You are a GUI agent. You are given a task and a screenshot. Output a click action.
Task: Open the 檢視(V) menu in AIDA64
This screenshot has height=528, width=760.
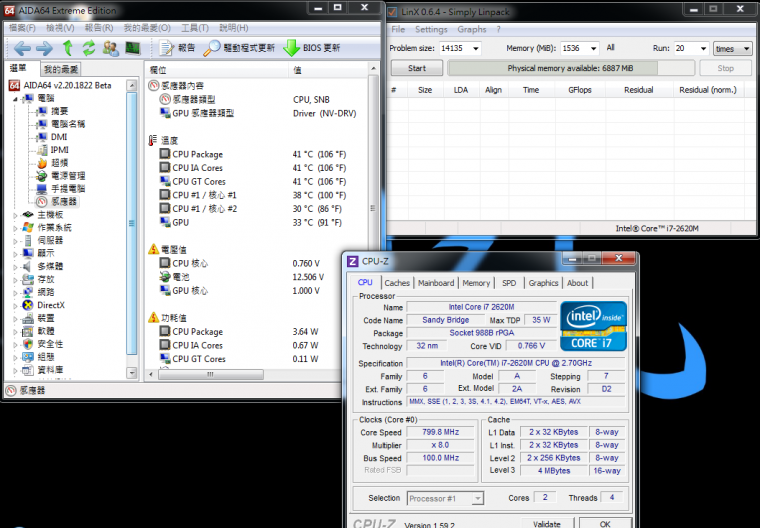(x=61, y=28)
